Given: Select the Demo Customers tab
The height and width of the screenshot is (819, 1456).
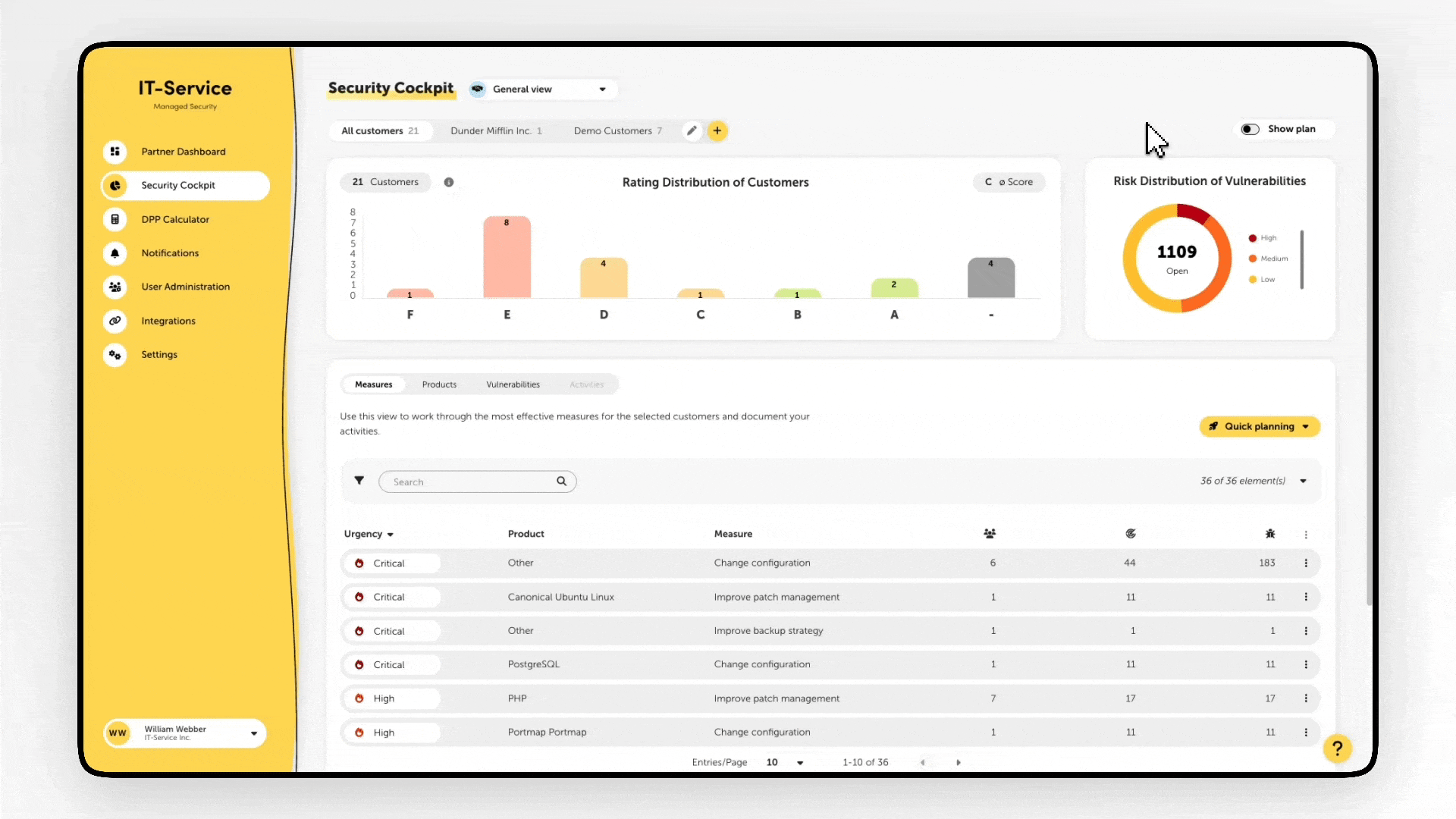Looking at the screenshot, I should click(x=617, y=130).
